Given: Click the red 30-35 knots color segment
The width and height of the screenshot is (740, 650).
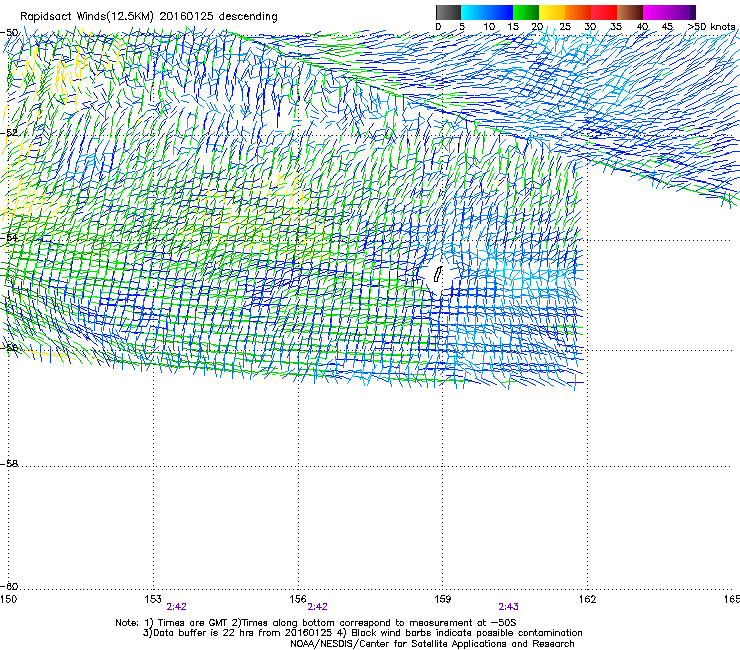Looking at the screenshot, I should coord(604,12).
